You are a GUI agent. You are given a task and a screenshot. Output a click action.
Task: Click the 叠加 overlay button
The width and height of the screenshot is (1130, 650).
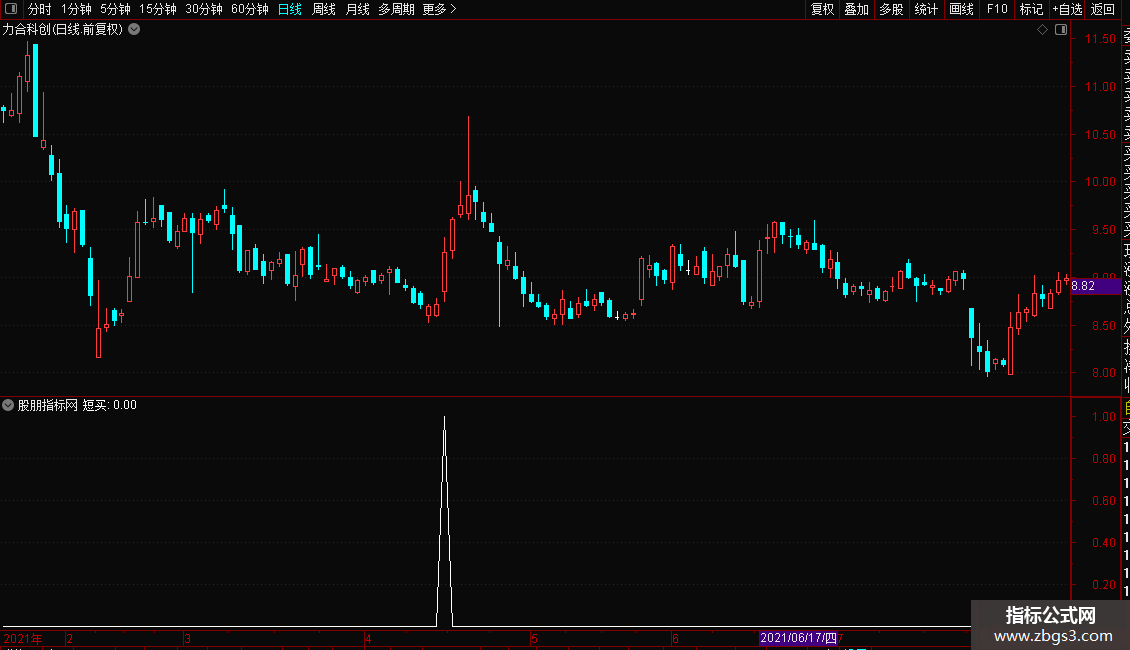tap(856, 9)
